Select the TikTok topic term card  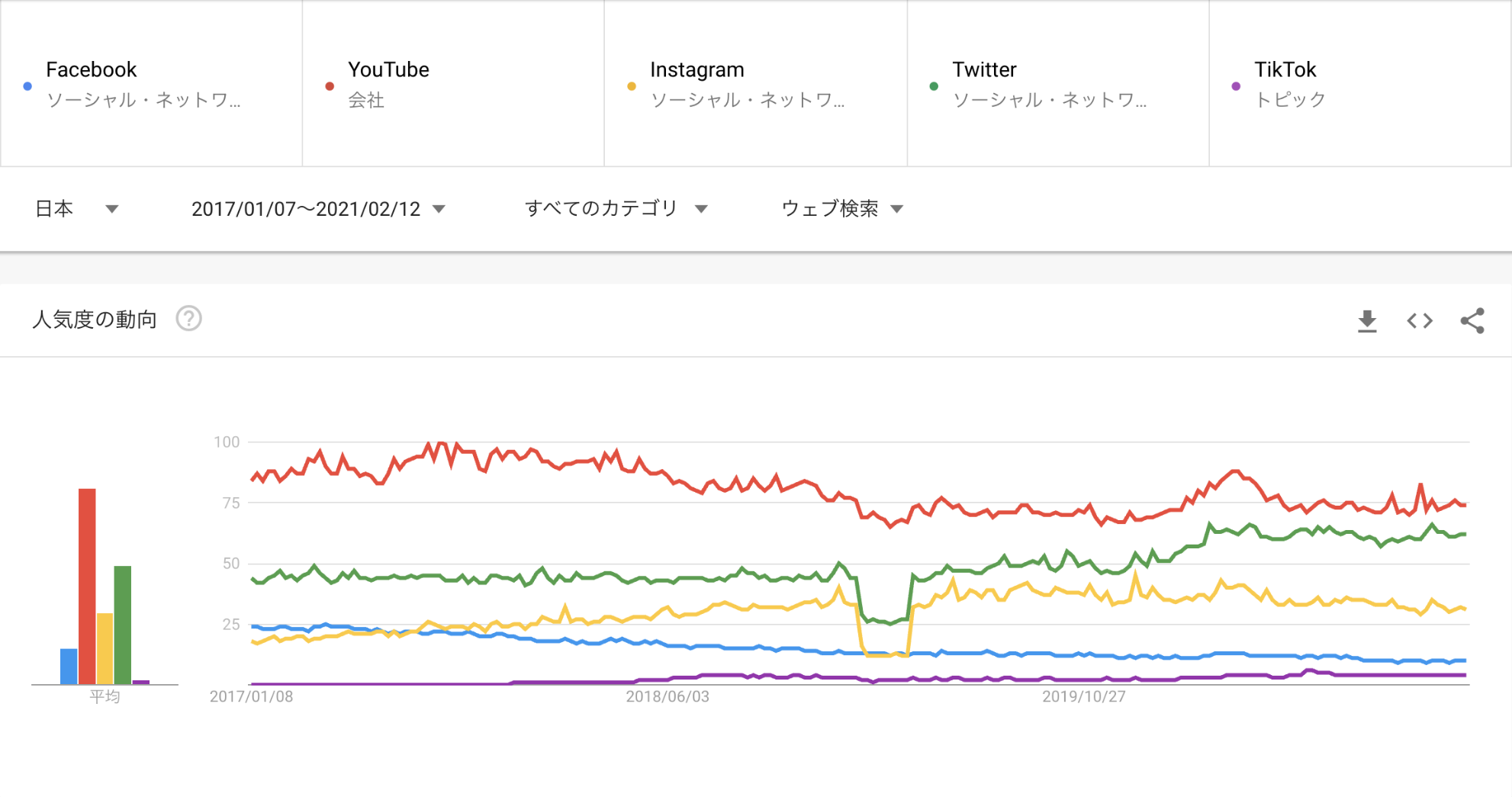coord(1359,83)
